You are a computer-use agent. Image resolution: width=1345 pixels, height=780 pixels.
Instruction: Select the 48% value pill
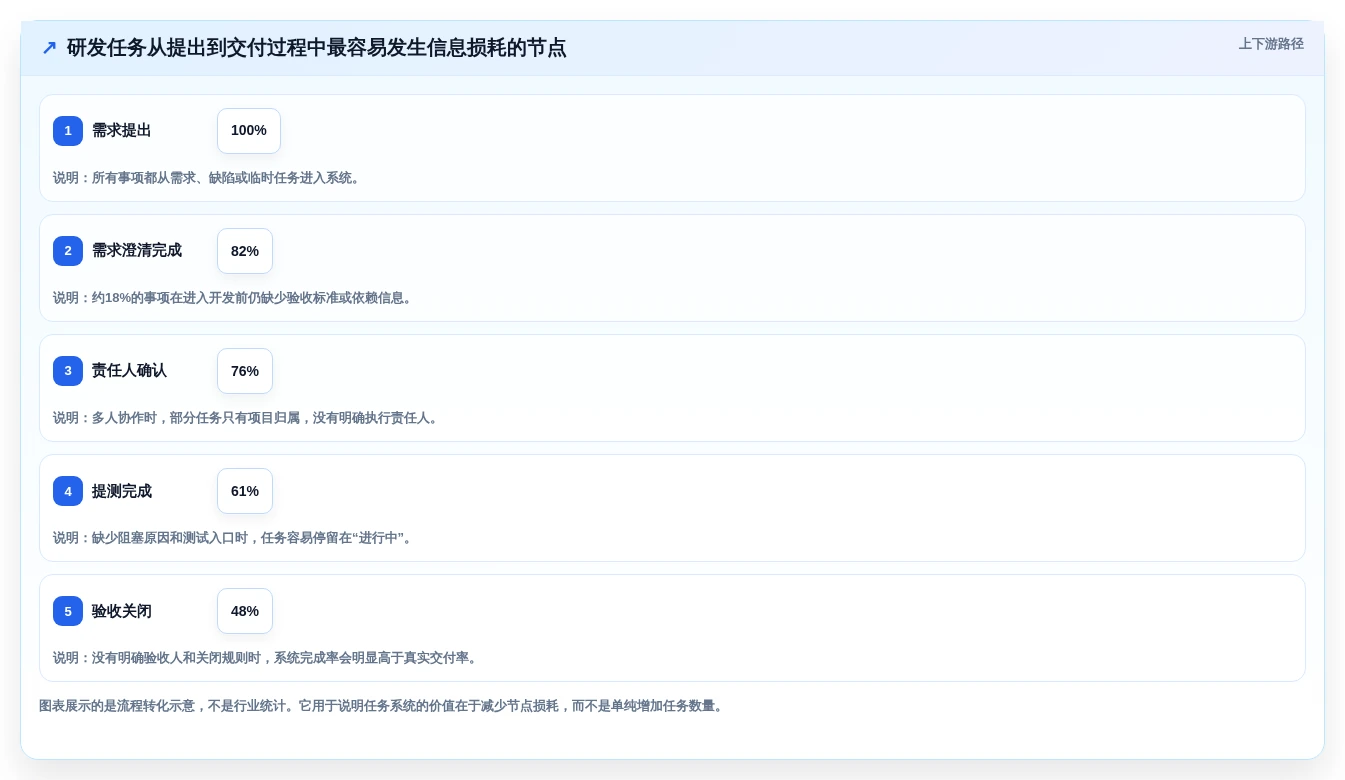245,611
